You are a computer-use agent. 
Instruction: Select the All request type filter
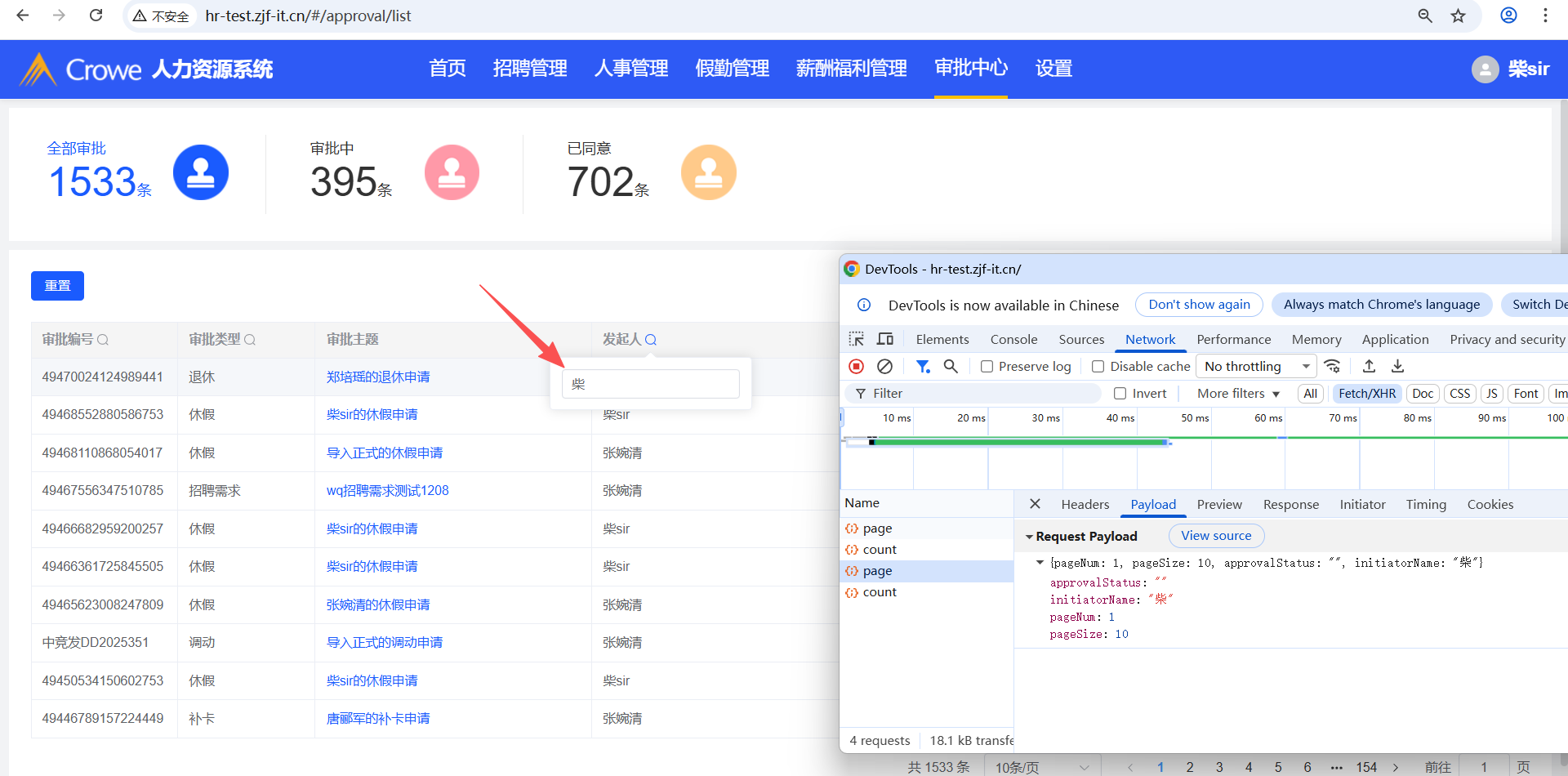pos(1311,394)
